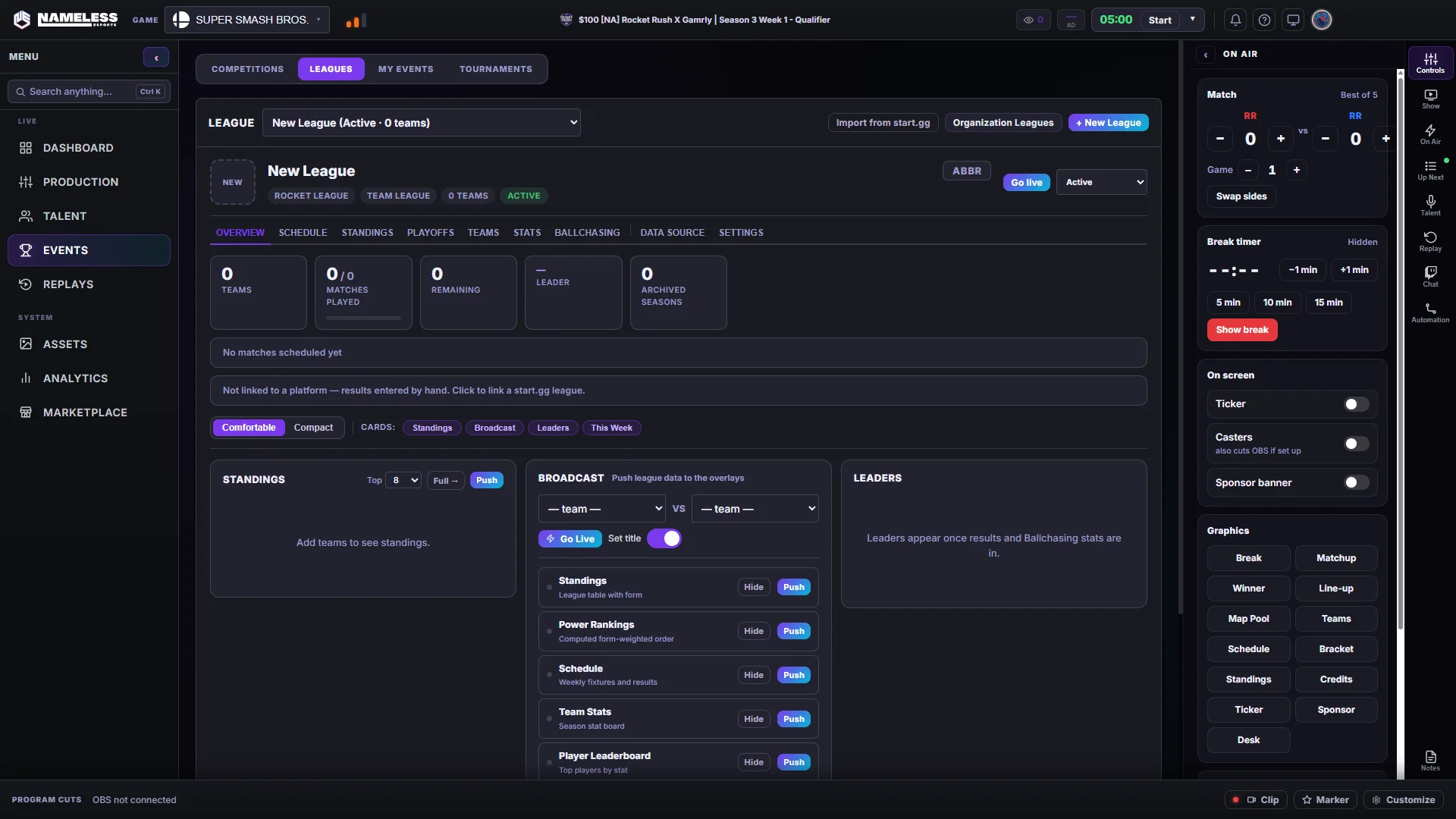Screen dimensions: 1456x819
Task: Toggle the Standings card chip
Action: (432, 428)
